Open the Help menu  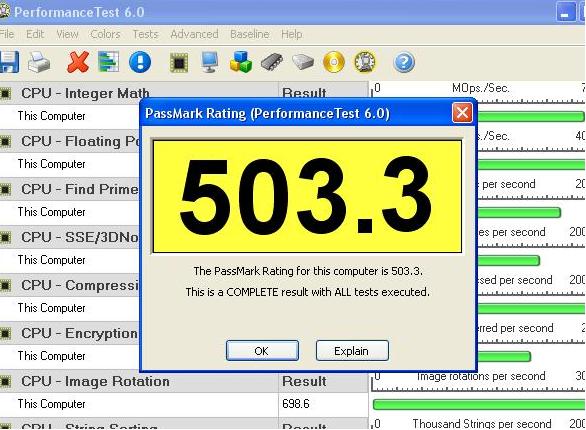[292, 34]
